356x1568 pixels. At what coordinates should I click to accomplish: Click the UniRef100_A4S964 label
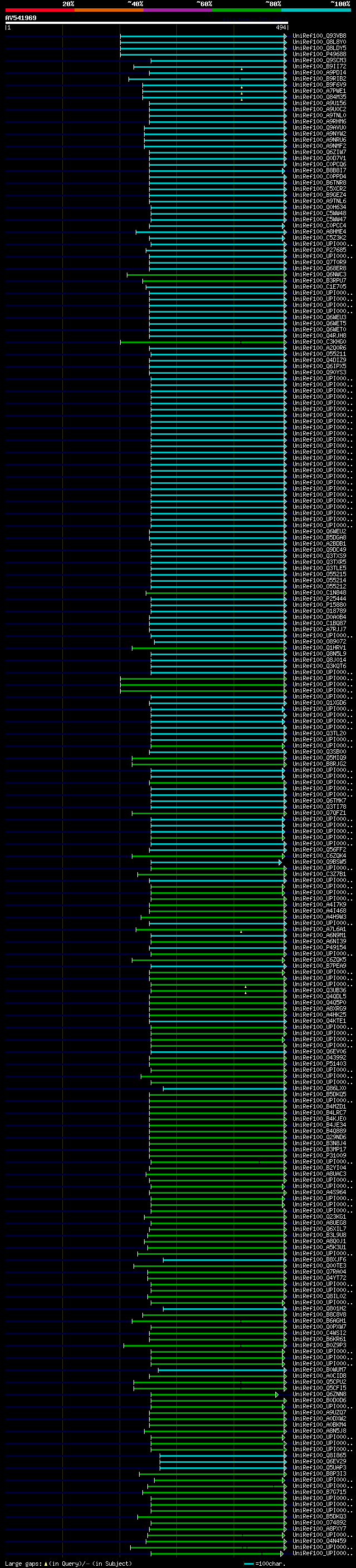tap(319, 1193)
